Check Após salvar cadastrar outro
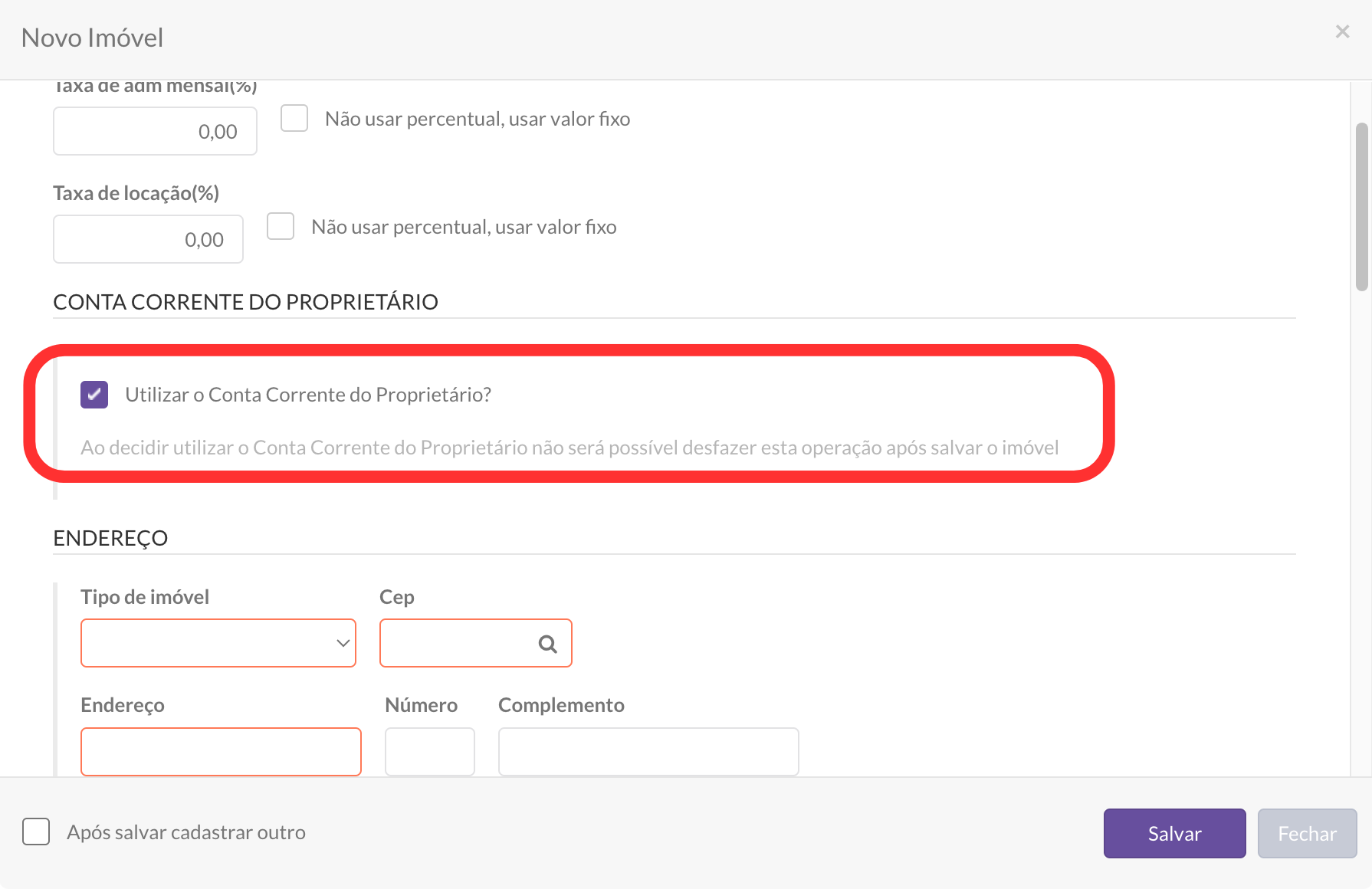The image size is (1372, 889). pyautogui.click(x=35, y=832)
